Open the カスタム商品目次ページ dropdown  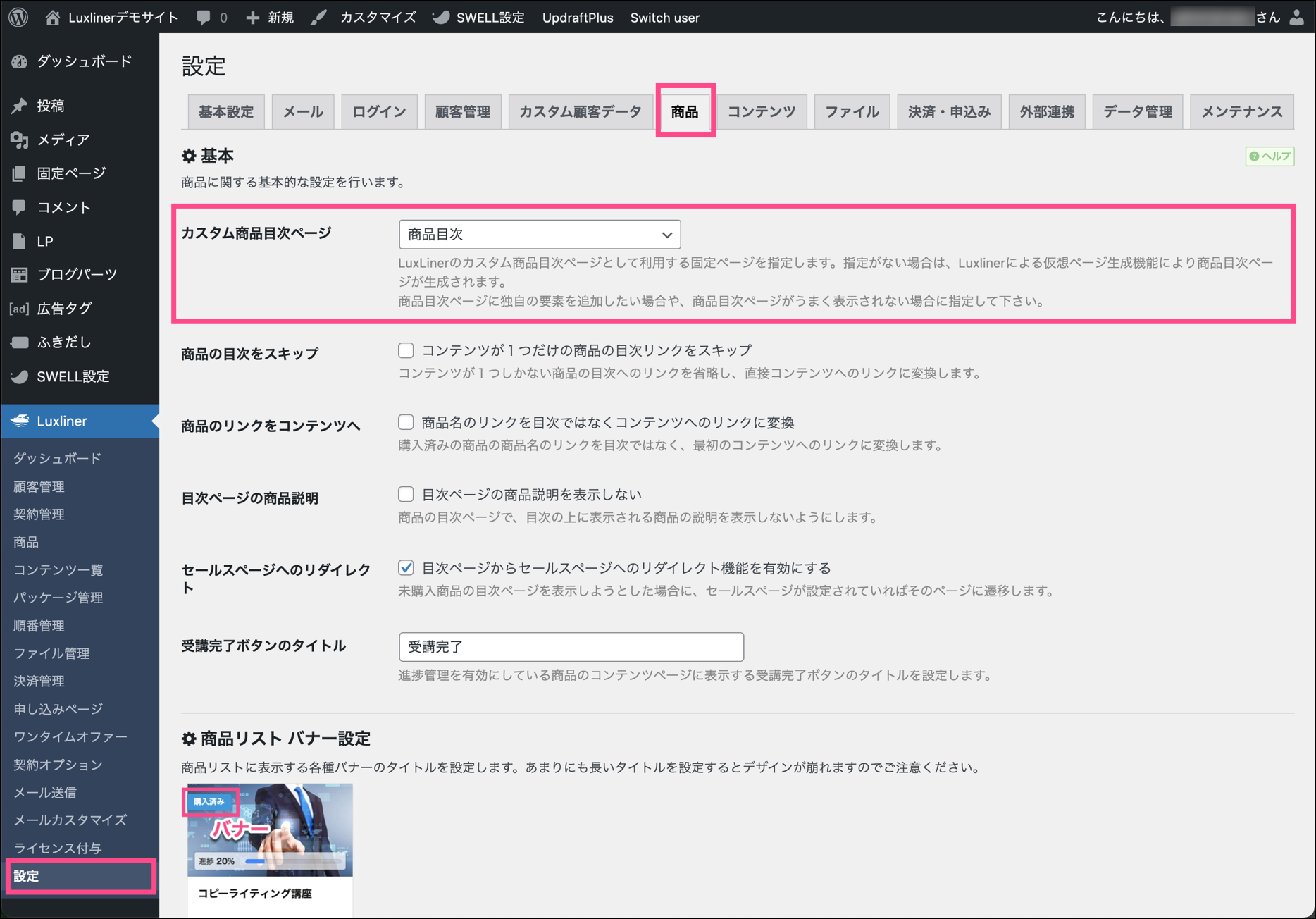coord(539,235)
